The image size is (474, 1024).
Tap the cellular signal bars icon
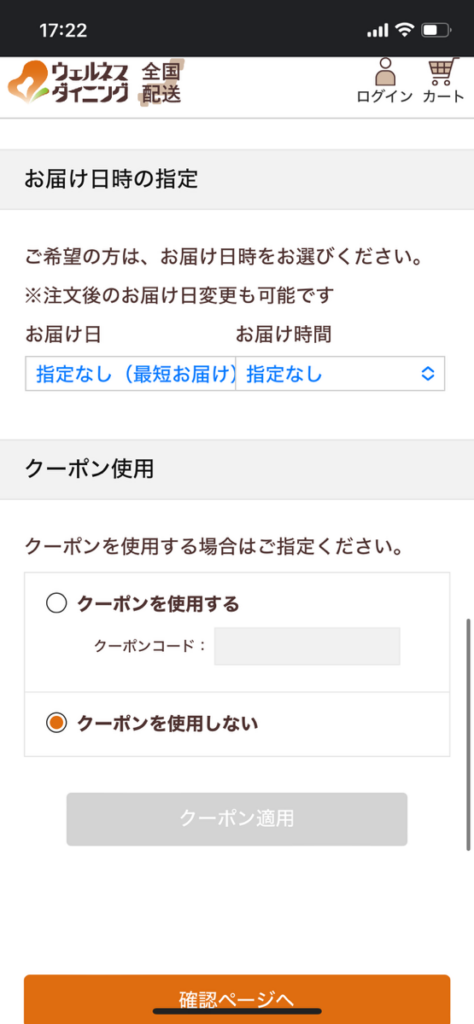378,30
